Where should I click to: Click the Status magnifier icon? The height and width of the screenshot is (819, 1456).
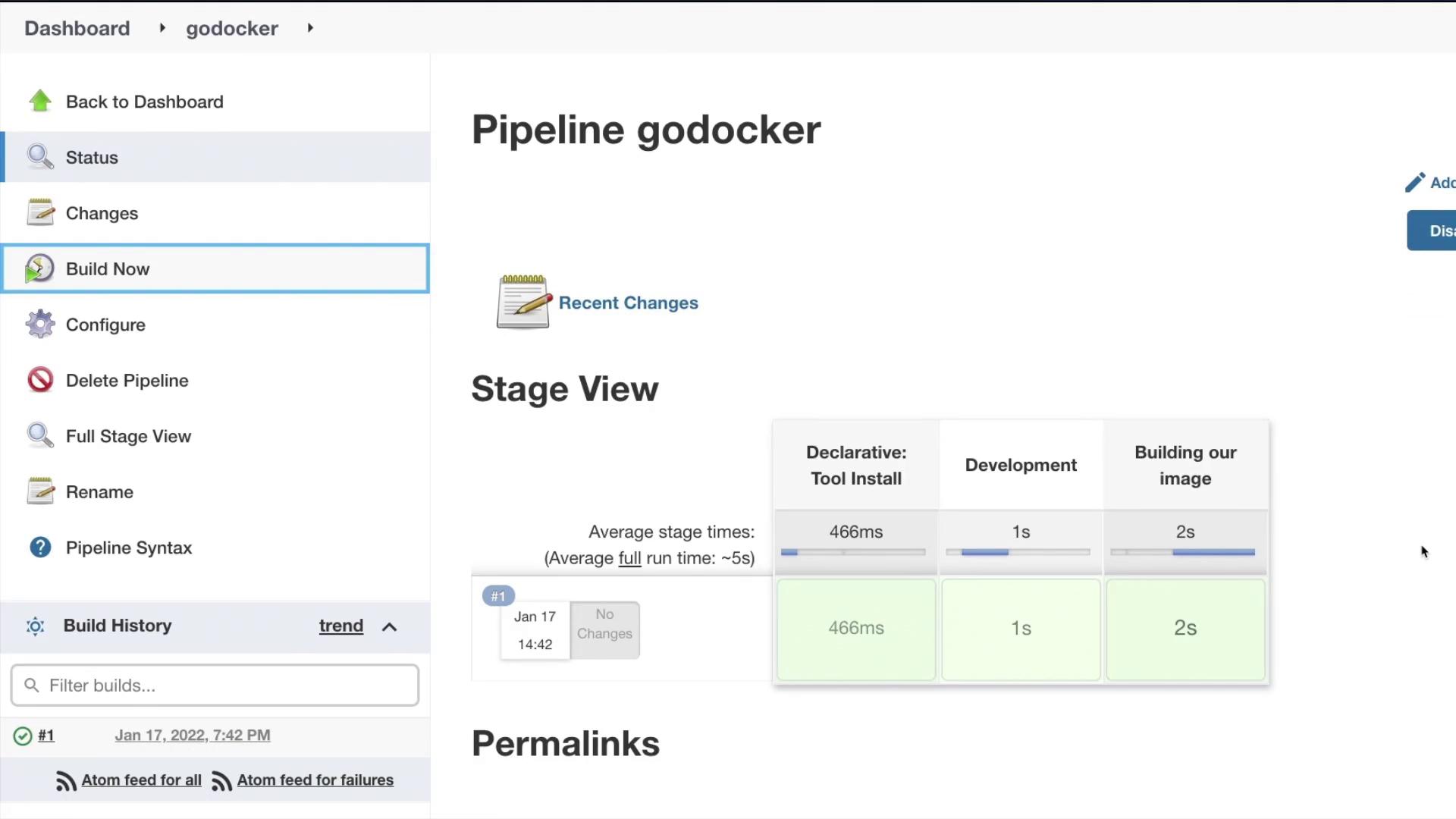[40, 157]
